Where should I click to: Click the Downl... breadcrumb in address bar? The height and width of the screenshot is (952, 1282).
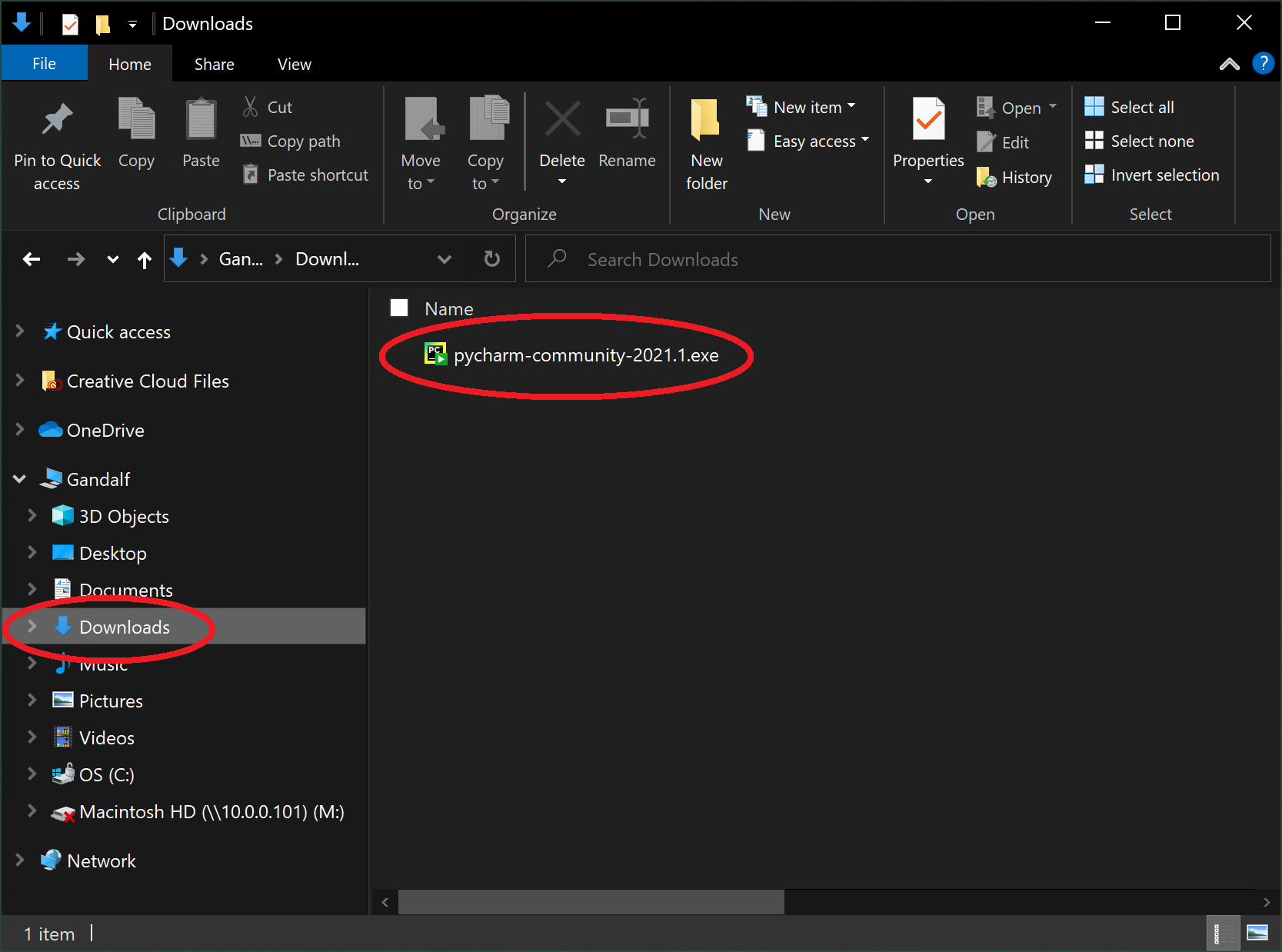click(327, 259)
